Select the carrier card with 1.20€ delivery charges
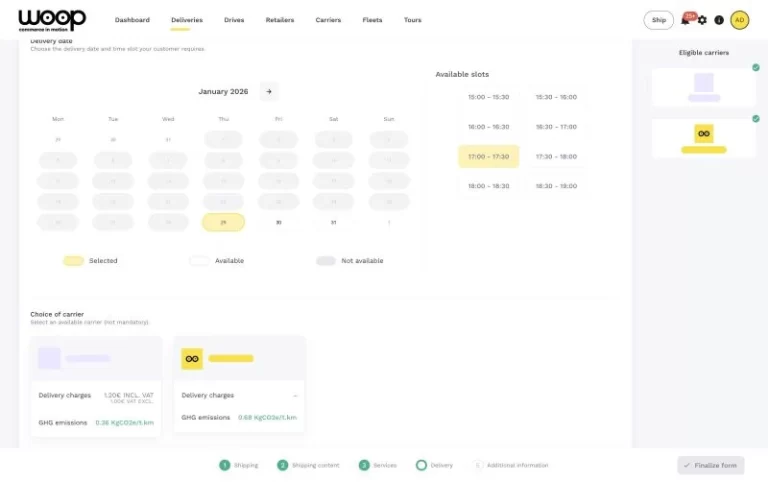 pos(96,385)
